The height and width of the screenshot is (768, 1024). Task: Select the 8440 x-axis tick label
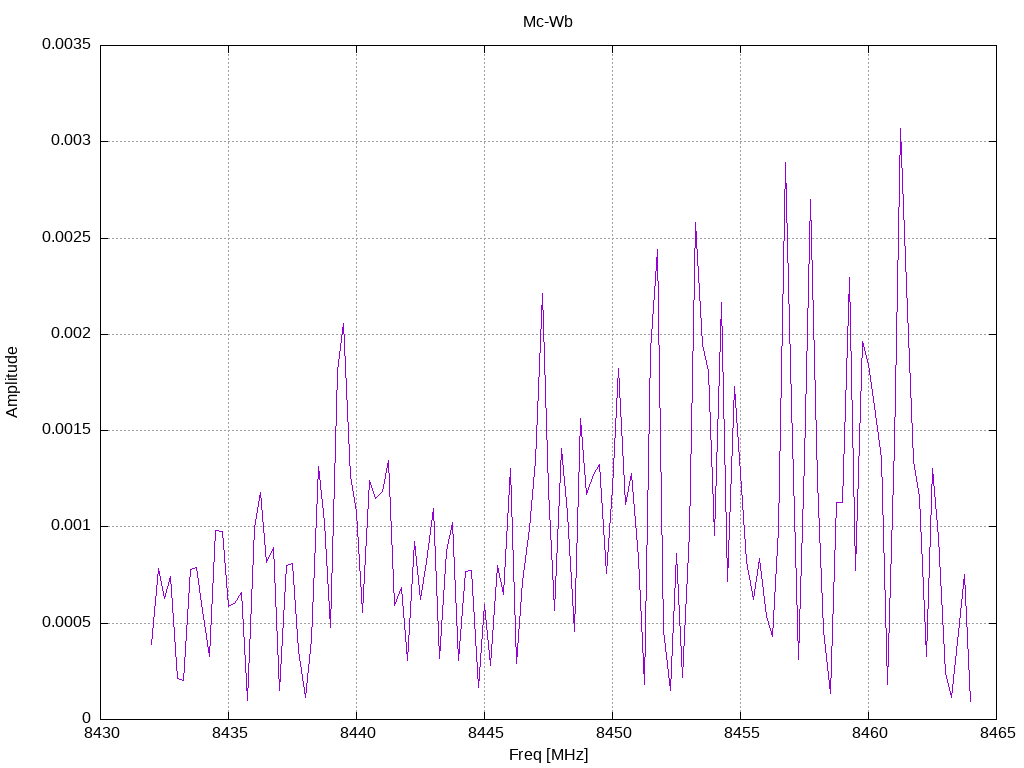(357, 733)
